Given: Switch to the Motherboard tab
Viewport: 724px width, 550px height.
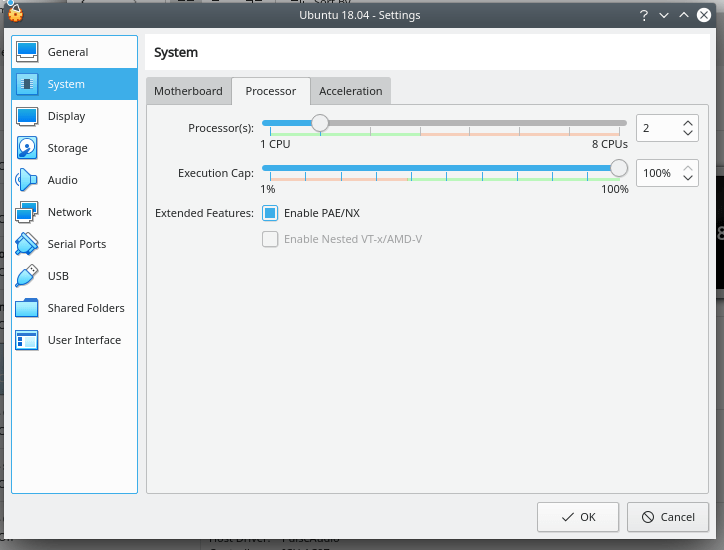Looking at the screenshot, I should (x=188, y=91).
